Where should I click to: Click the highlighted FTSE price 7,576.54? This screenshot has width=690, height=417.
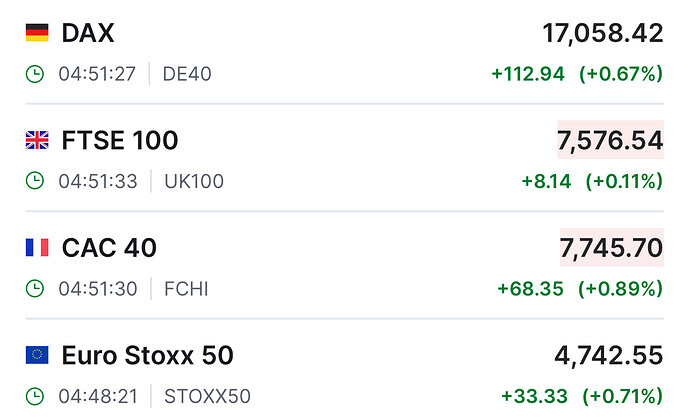pos(610,140)
